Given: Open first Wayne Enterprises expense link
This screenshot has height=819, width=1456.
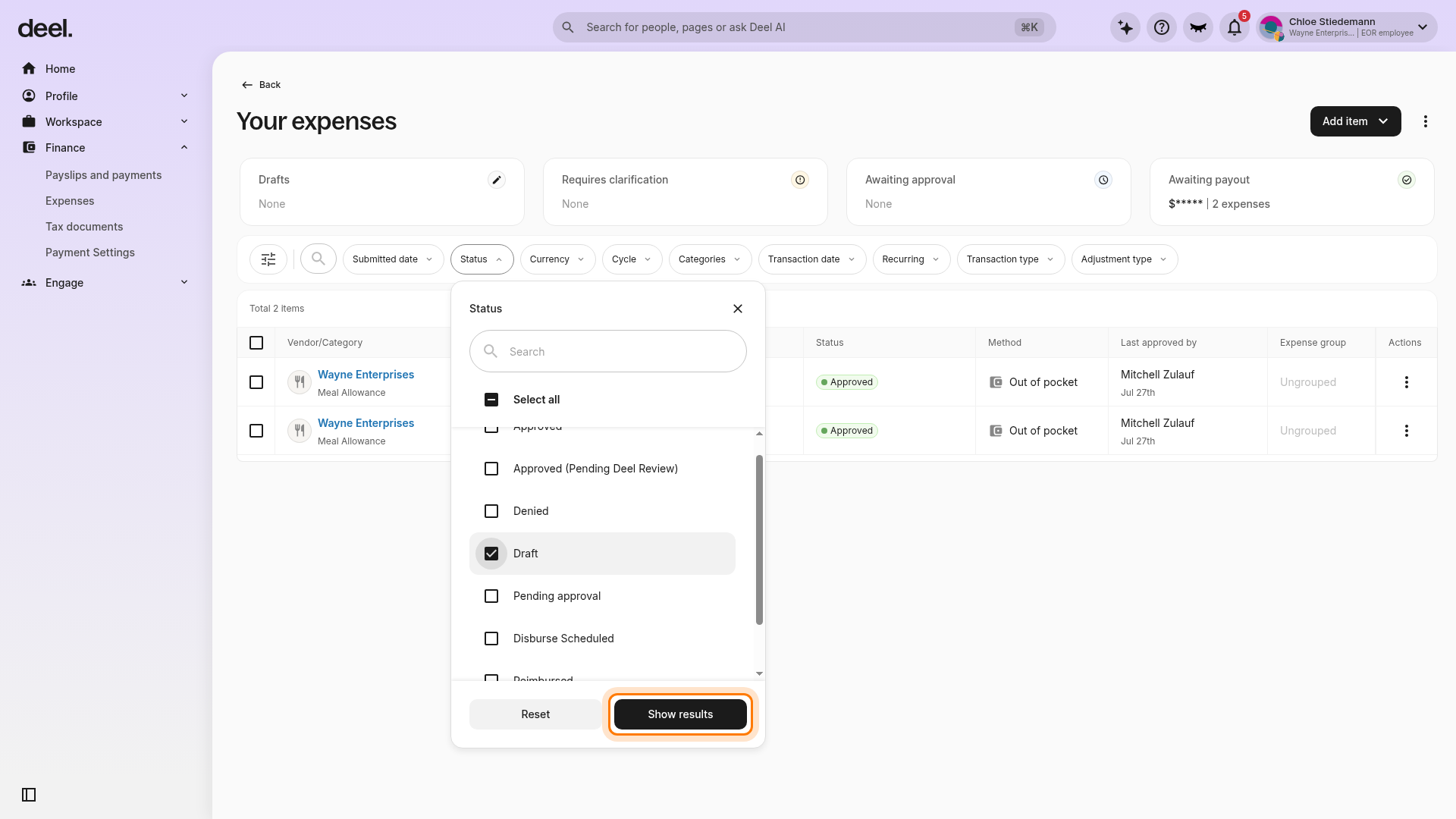Looking at the screenshot, I should pyautogui.click(x=366, y=375).
